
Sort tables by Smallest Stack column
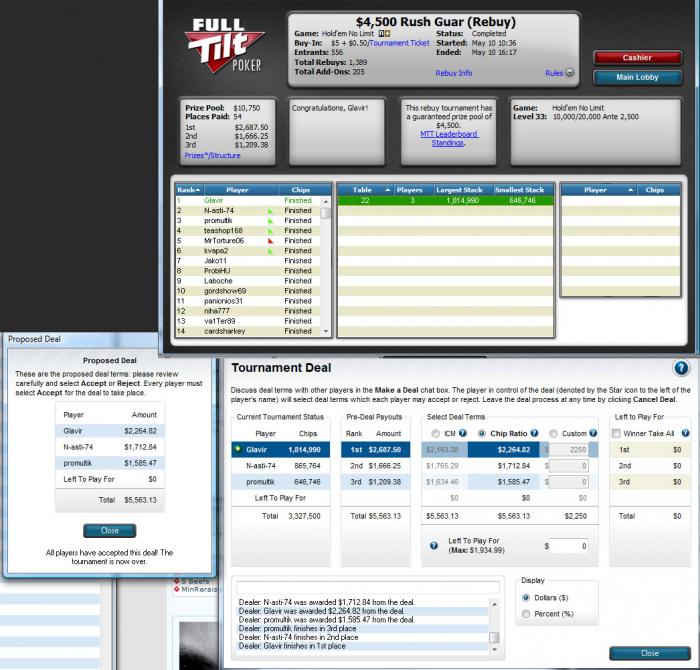click(x=523, y=190)
